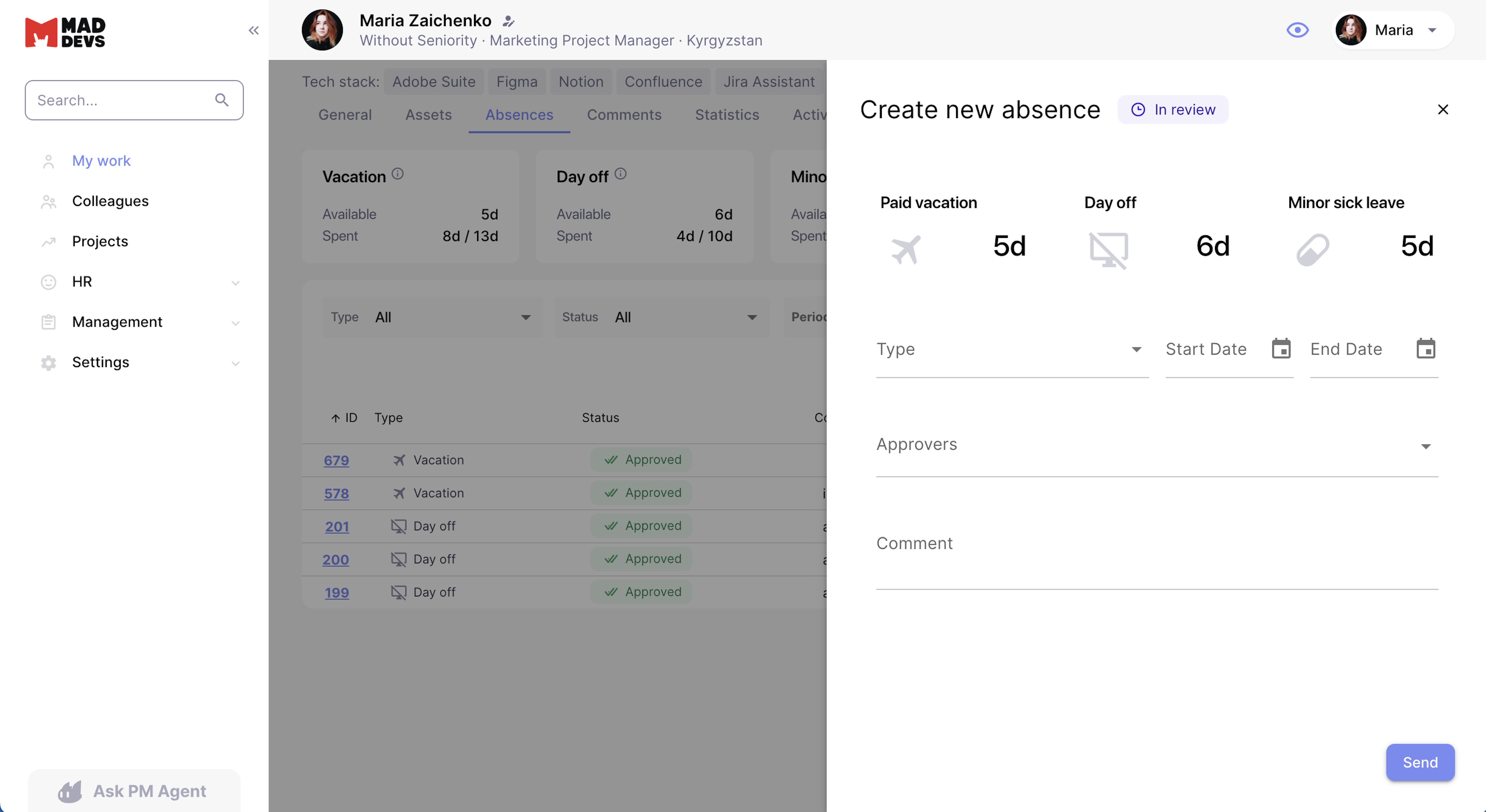Click the Management clipboard icon
Screen dimensions: 1486x812
pyautogui.click(x=49, y=322)
